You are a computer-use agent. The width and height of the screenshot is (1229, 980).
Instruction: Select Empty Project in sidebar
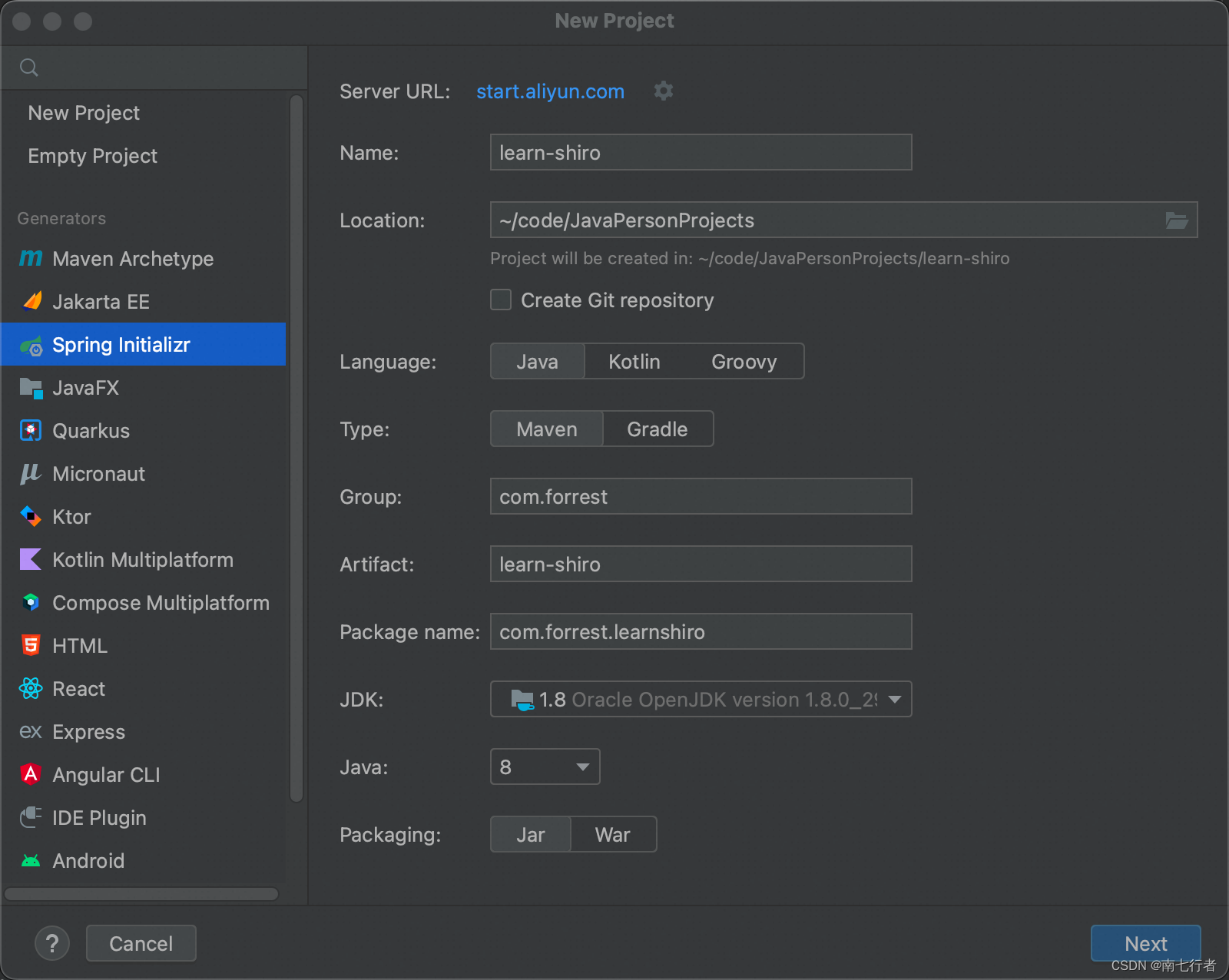[144, 156]
